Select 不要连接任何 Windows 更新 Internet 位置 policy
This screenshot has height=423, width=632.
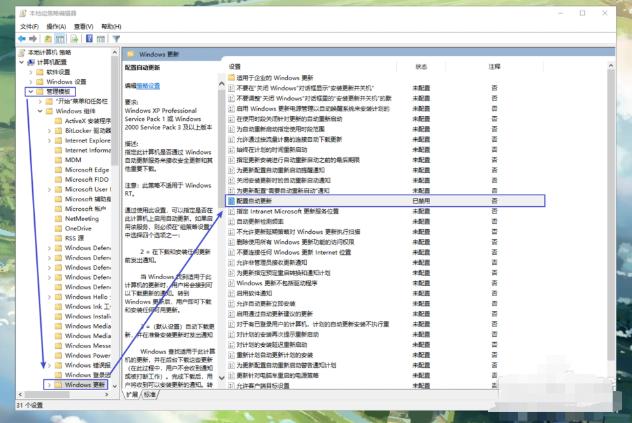pyautogui.click(x=294, y=252)
